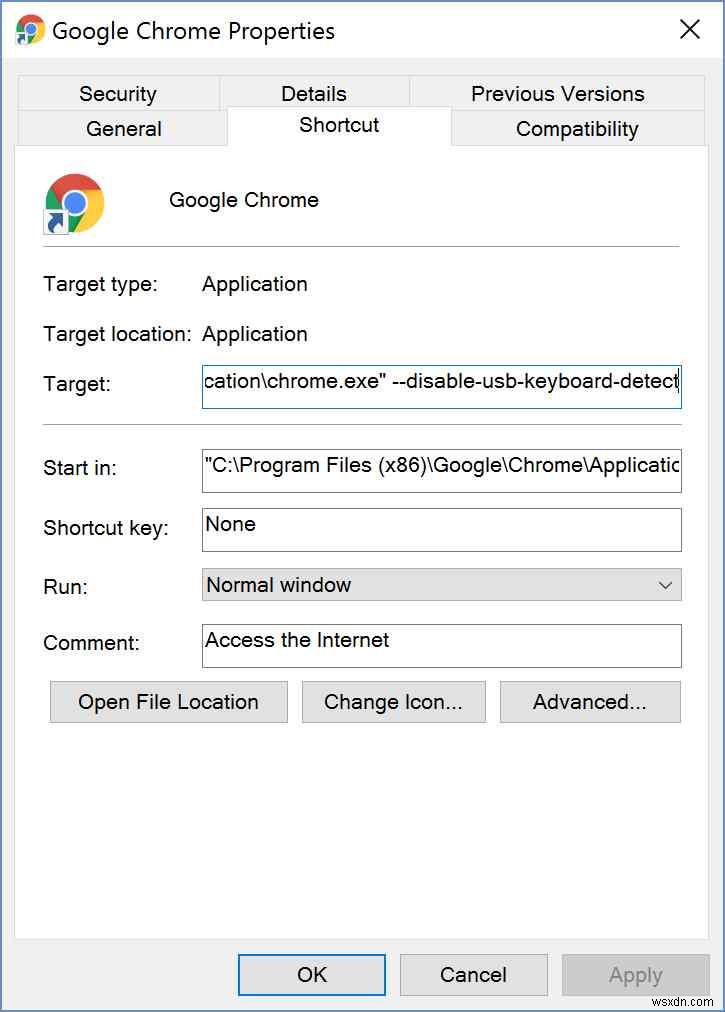Click Open File Location
The width and height of the screenshot is (725, 1012).
167,701
